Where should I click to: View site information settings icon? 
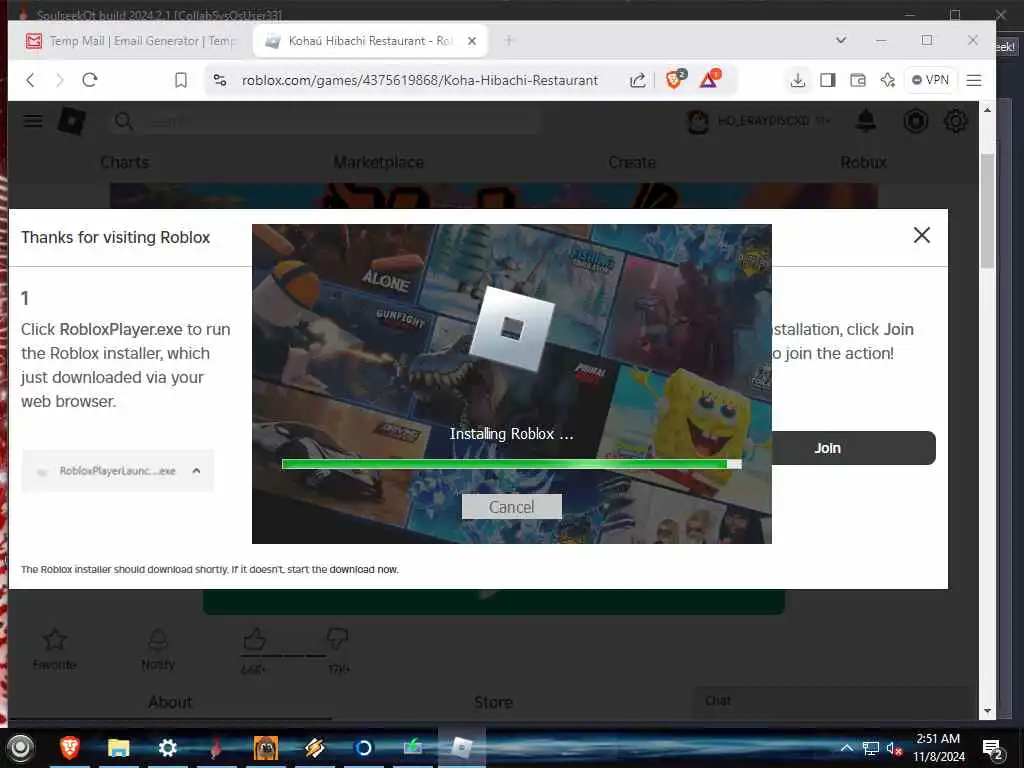[220, 80]
